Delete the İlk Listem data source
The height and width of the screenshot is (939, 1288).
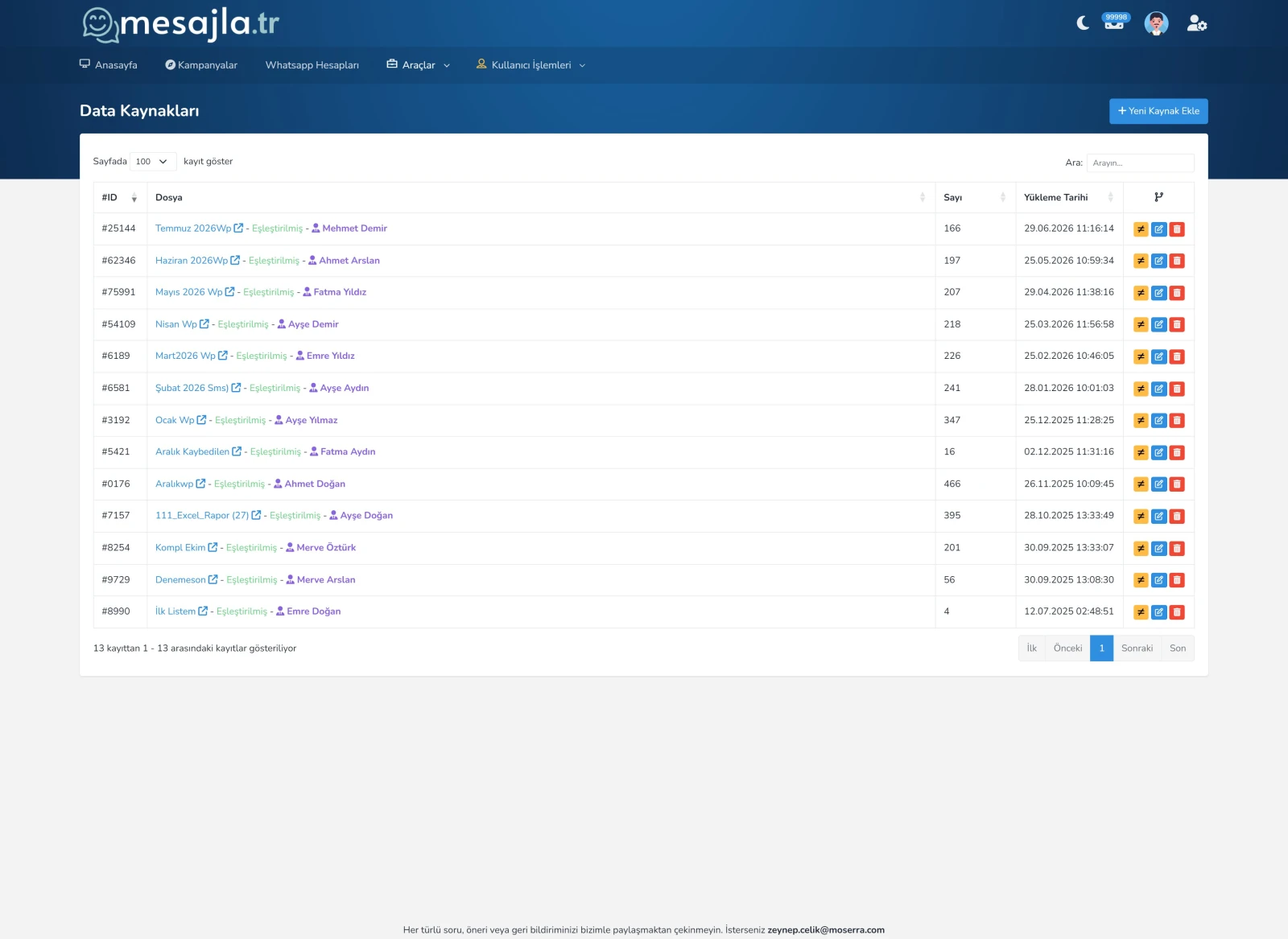pyautogui.click(x=1177, y=612)
